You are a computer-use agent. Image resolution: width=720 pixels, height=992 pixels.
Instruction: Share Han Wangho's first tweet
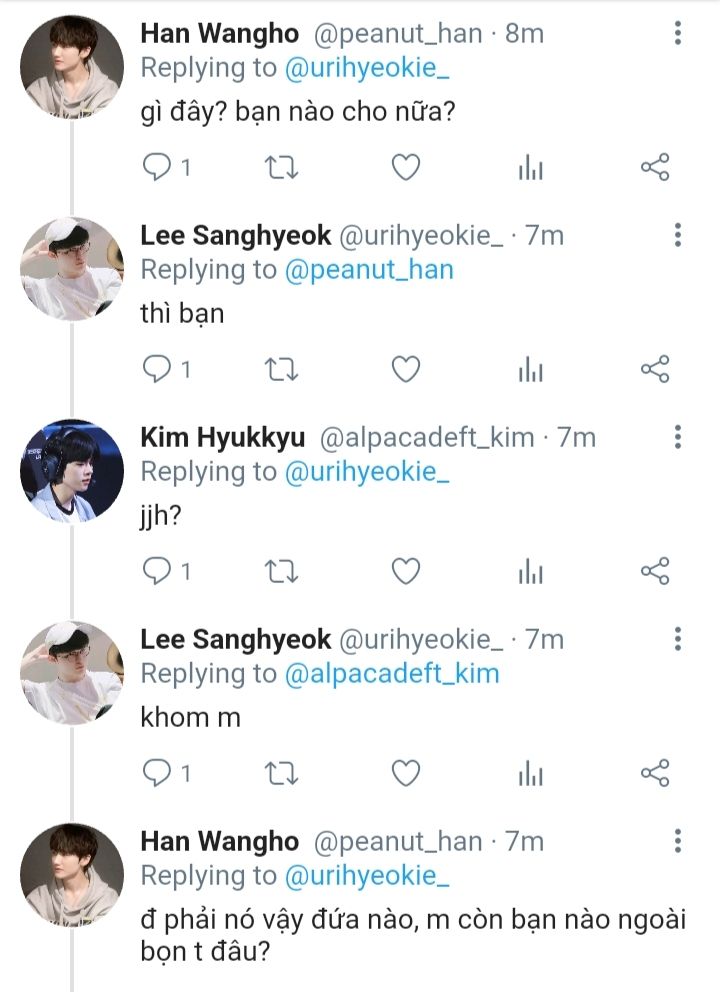click(654, 168)
